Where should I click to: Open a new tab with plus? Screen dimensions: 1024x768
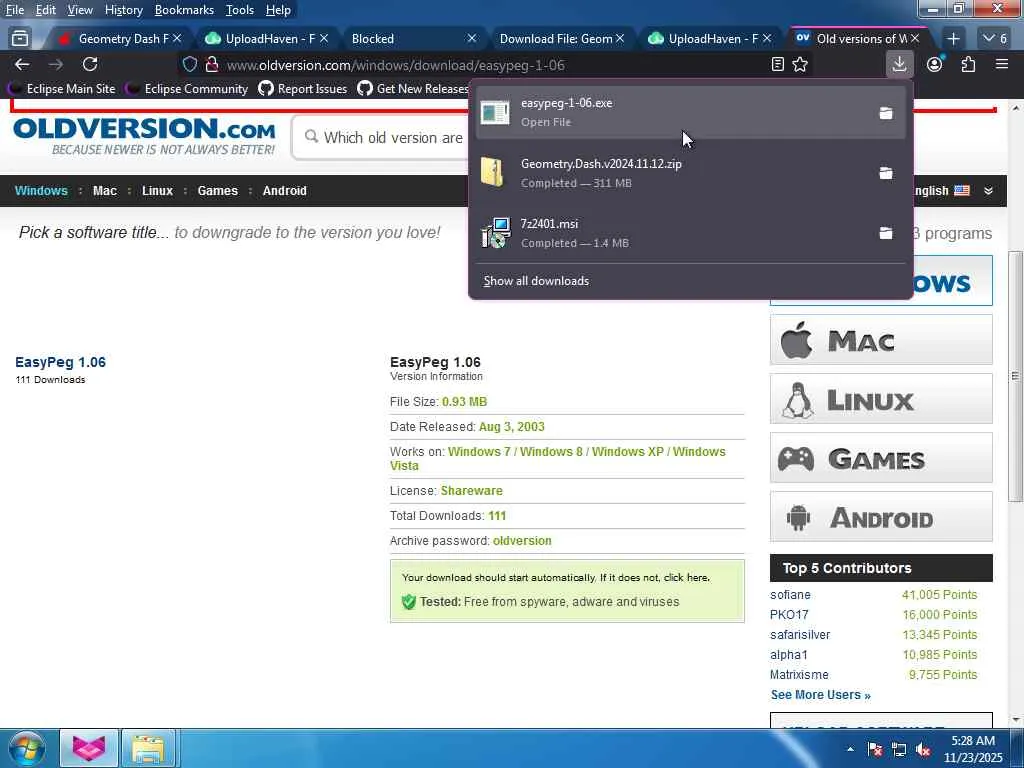click(x=953, y=39)
